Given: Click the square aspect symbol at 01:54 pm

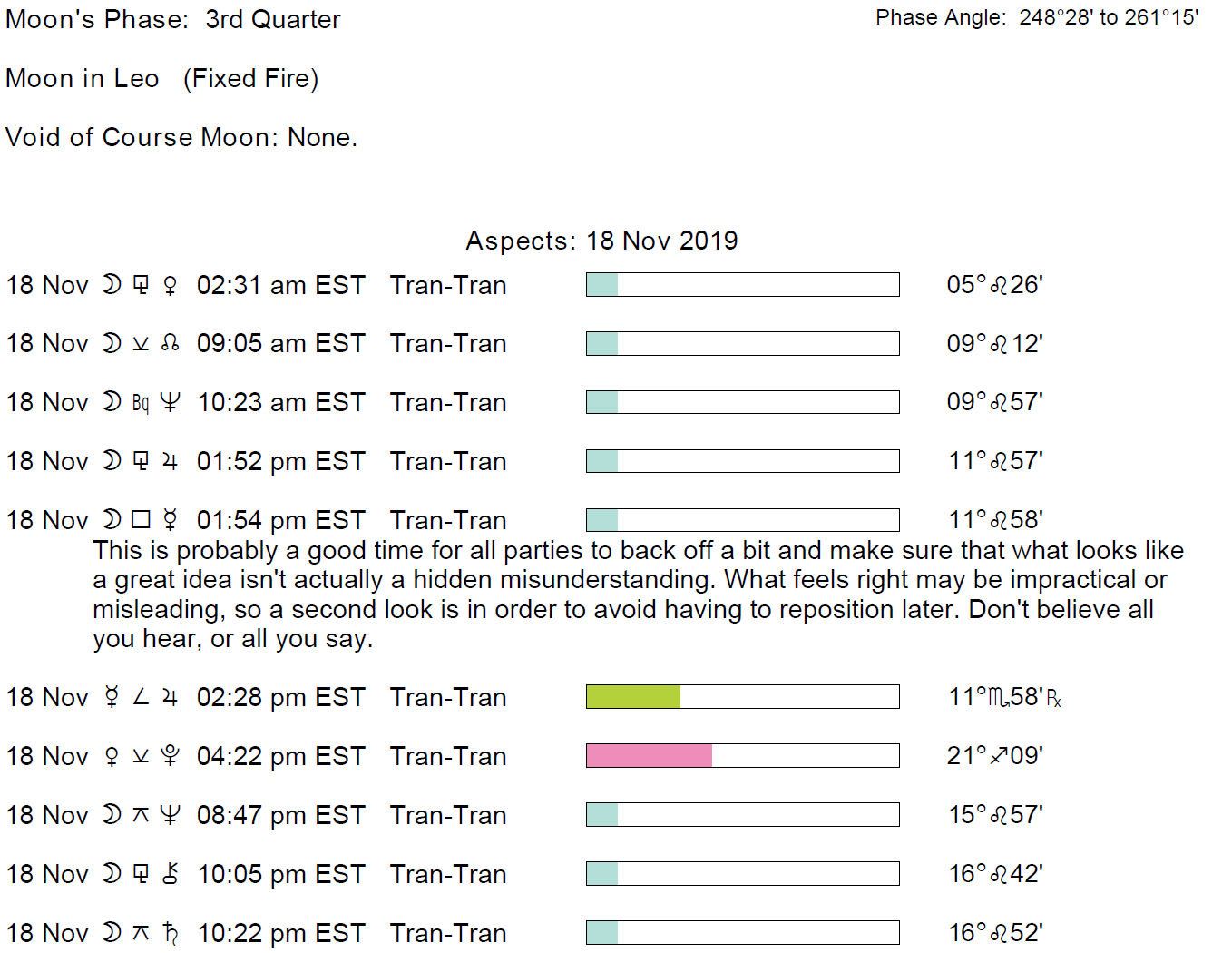Looking at the screenshot, I should [141, 520].
